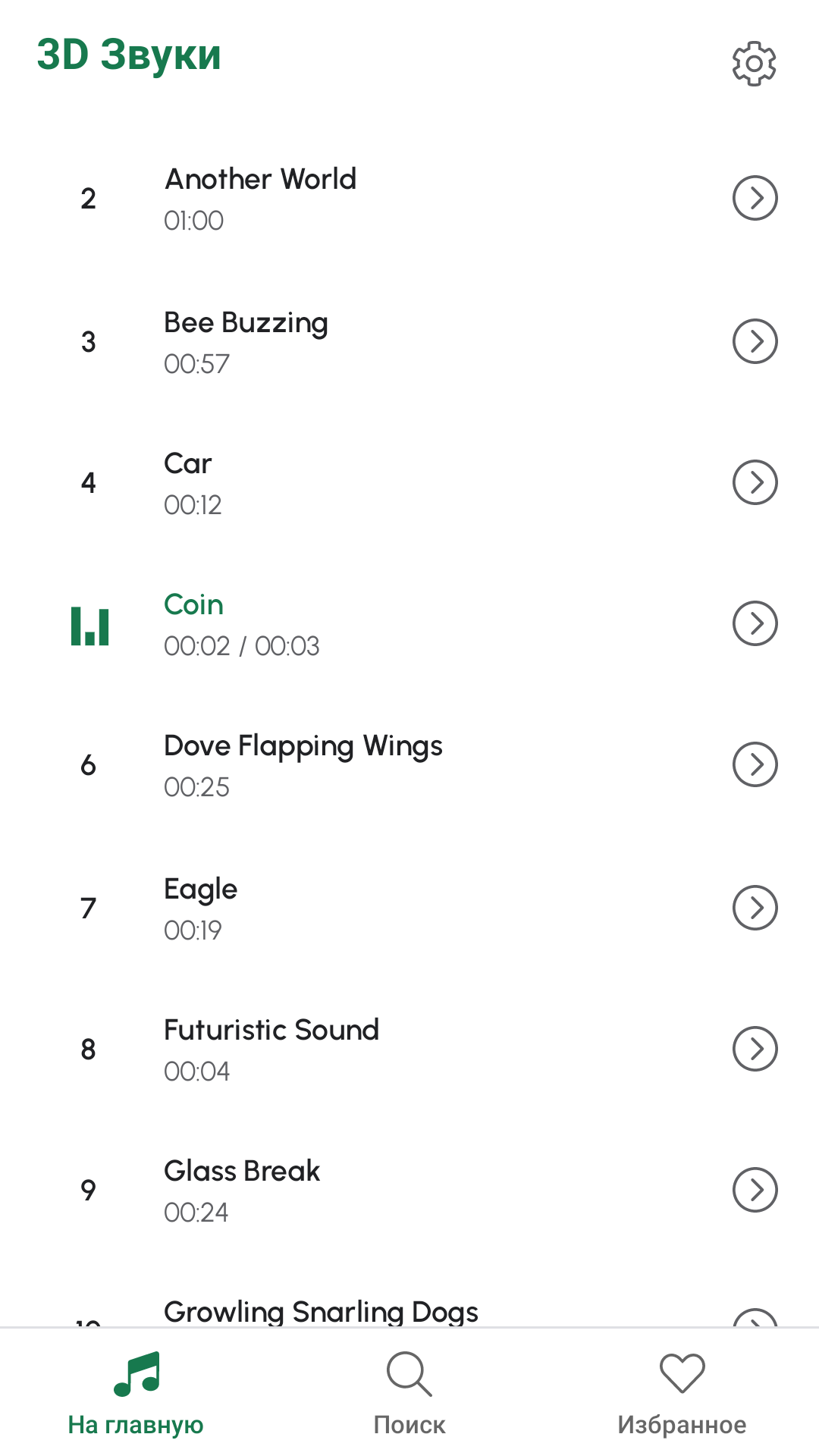Go to the На главную tab
This screenshot has width=819, height=1456.
136,1392
